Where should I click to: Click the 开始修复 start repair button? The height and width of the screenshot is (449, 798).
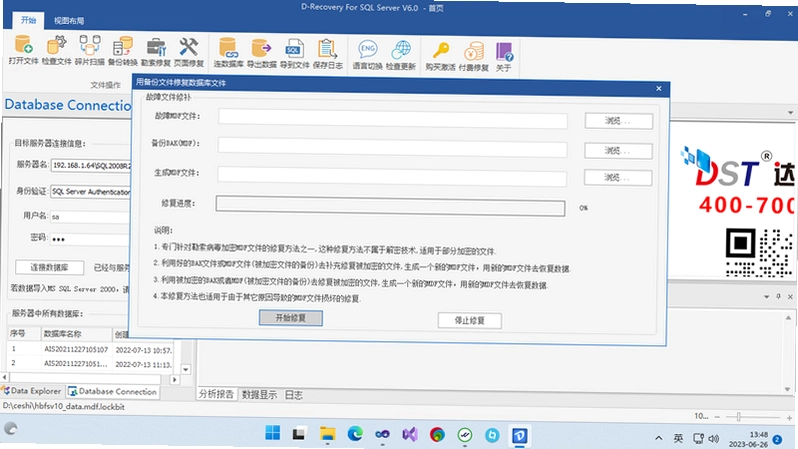click(291, 318)
